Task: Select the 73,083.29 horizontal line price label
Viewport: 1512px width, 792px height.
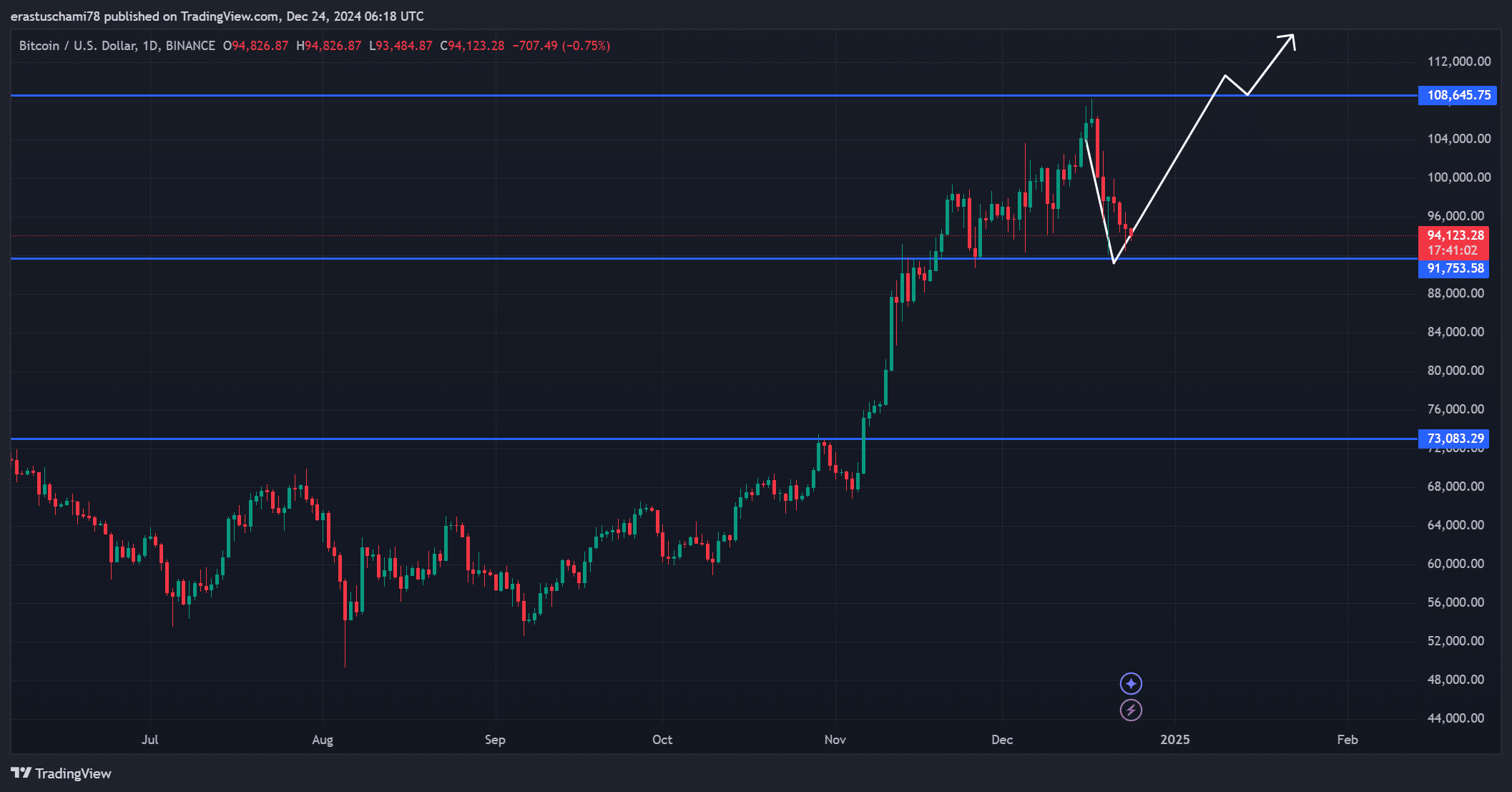Action: 1454,439
